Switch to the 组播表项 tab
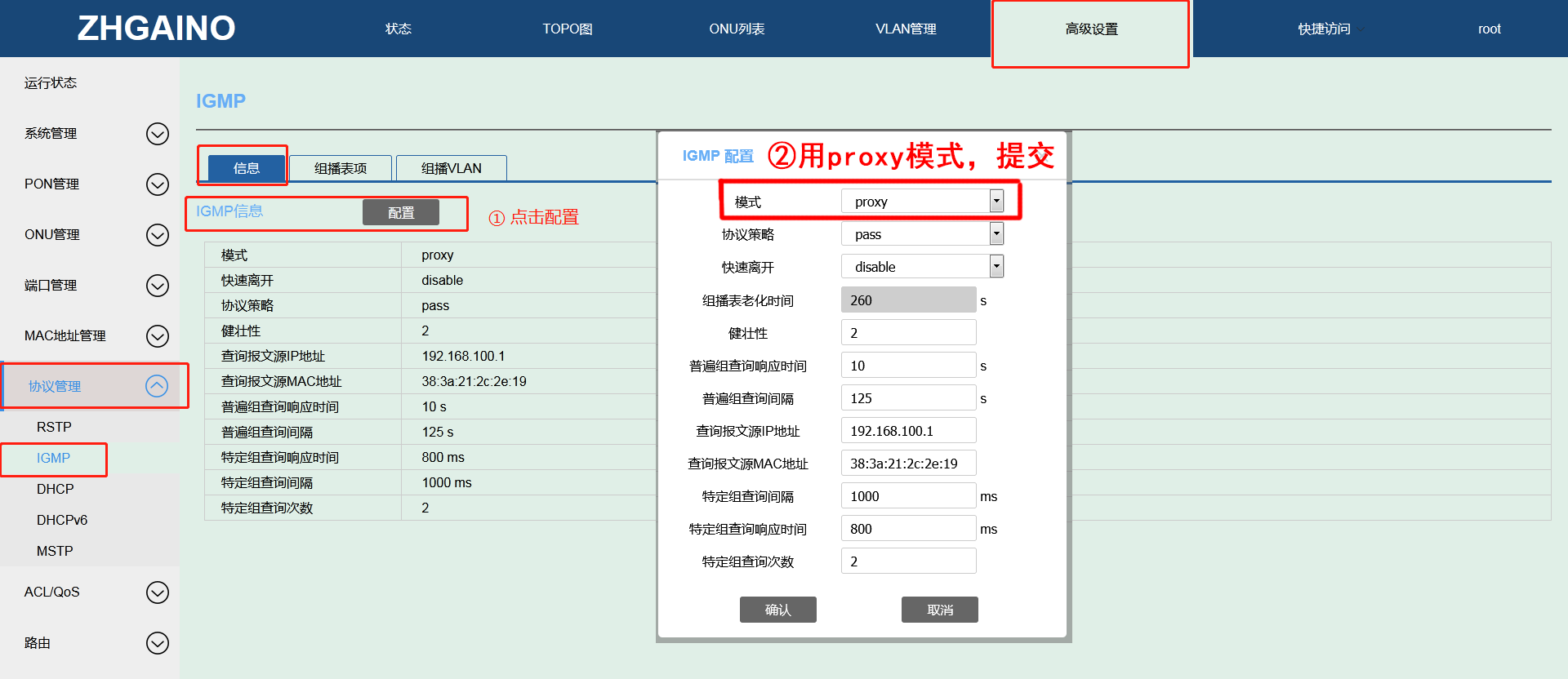This screenshot has width=1568, height=679. [x=341, y=168]
